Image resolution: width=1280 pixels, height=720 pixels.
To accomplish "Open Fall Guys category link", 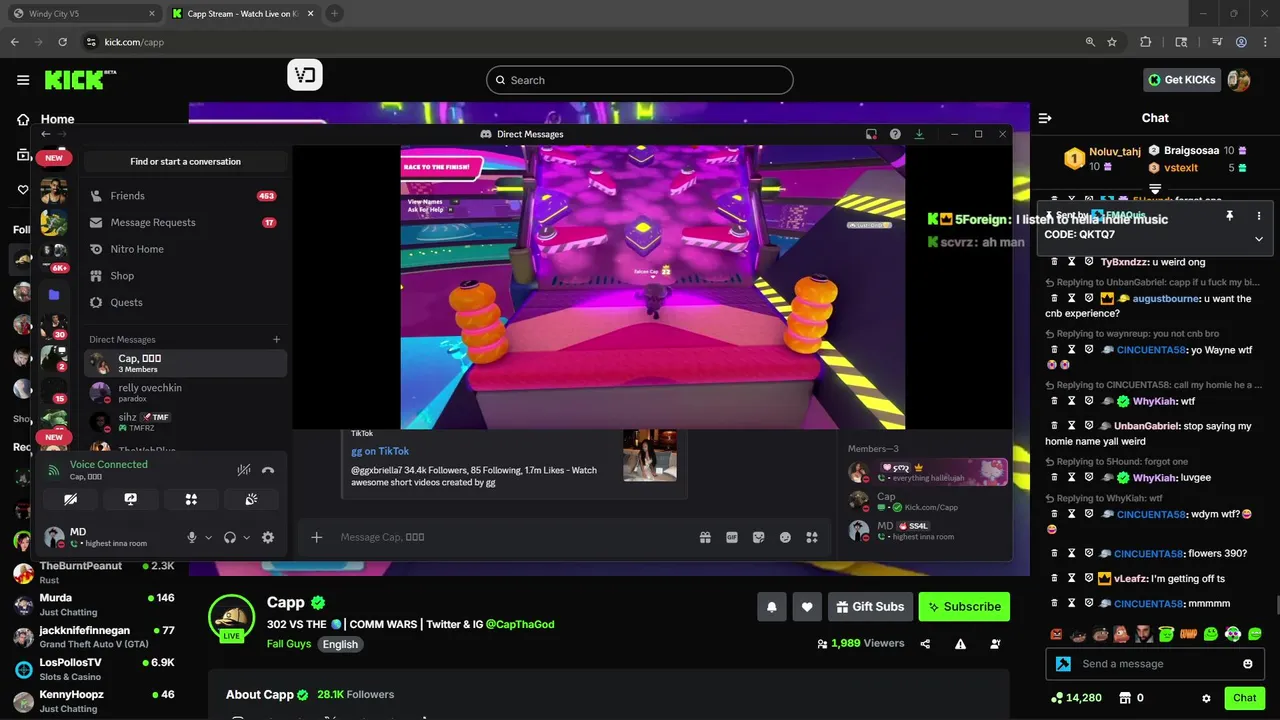I will point(289,644).
